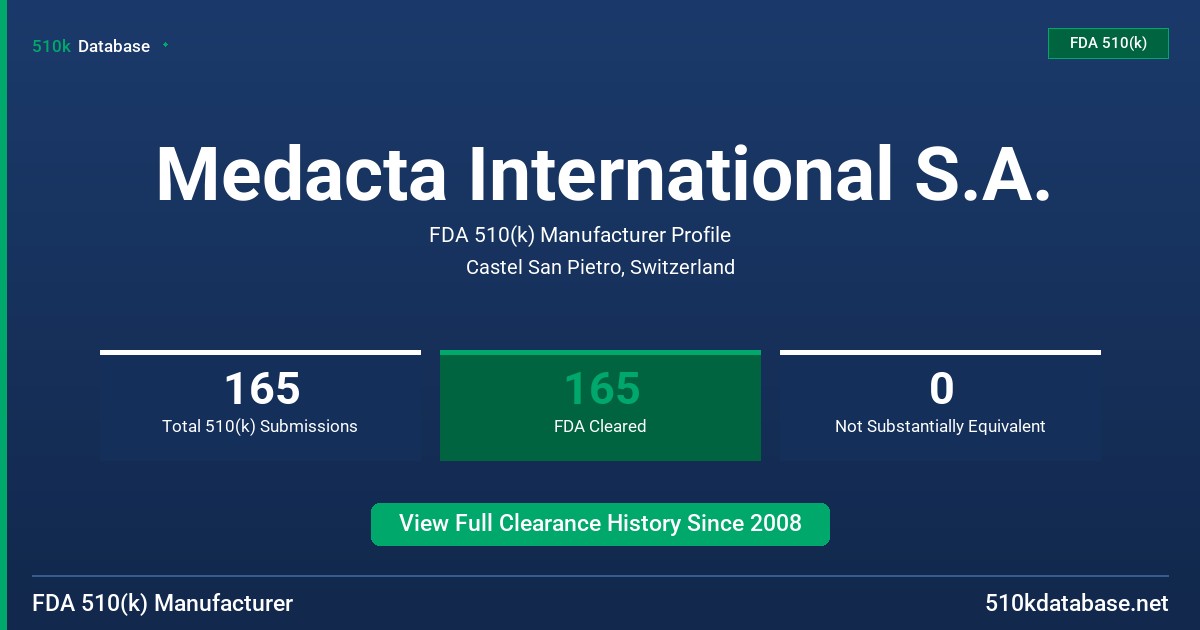Open the Total 510(k) Submissions card
The image size is (1200, 630).
pos(260,406)
